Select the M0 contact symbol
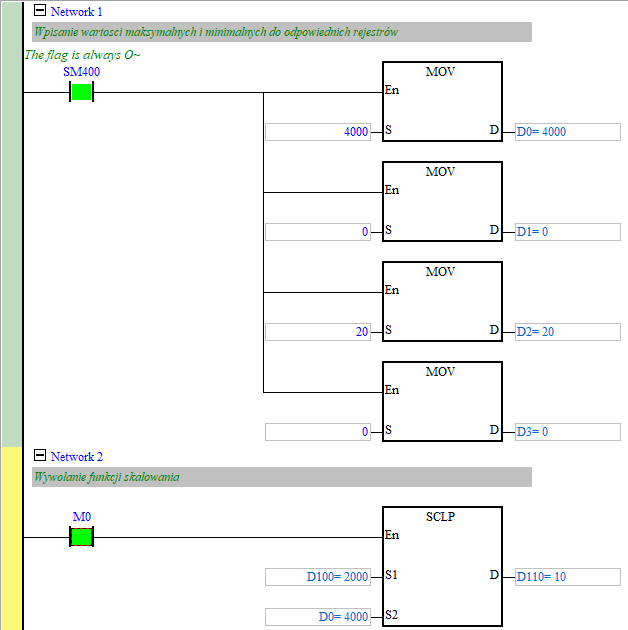This screenshot has height=630, width=628. pos(81,537)
